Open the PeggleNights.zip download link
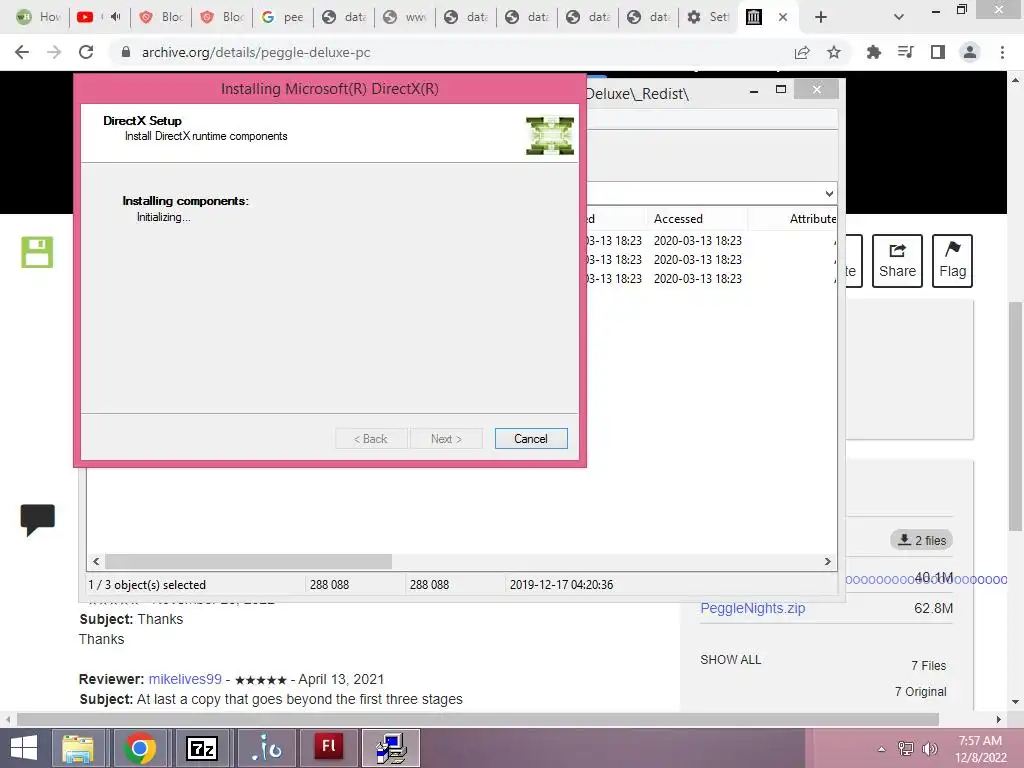 [x=752, y=608]
